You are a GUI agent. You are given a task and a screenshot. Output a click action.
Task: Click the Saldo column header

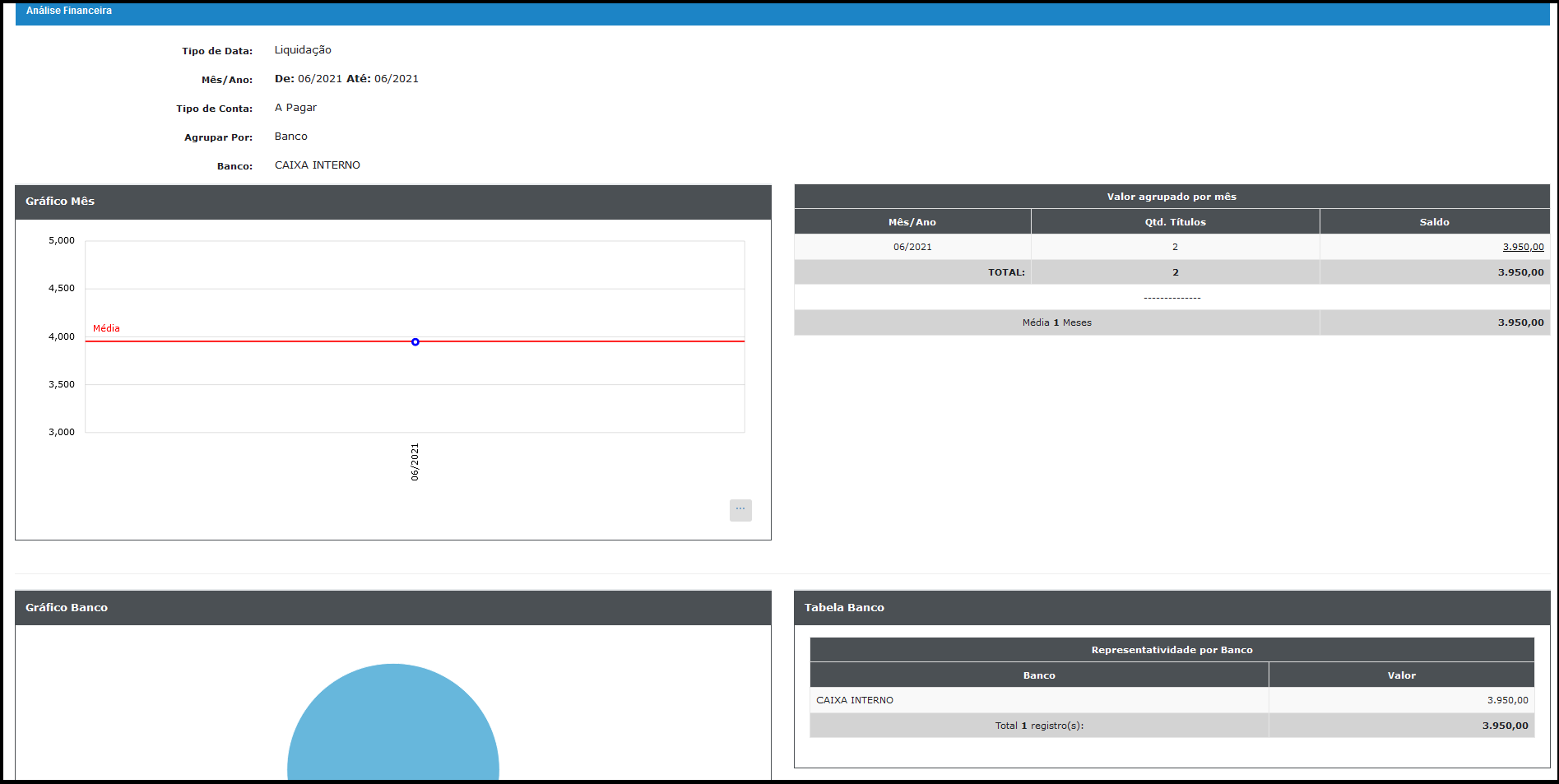pos(1435,222)
